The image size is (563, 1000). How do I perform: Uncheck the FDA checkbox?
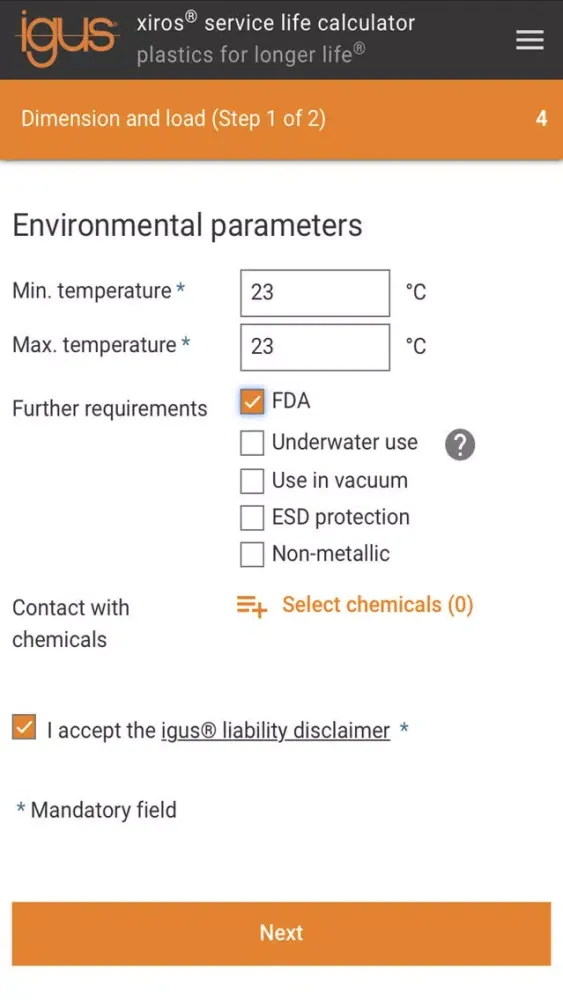[x=252, y=402]
